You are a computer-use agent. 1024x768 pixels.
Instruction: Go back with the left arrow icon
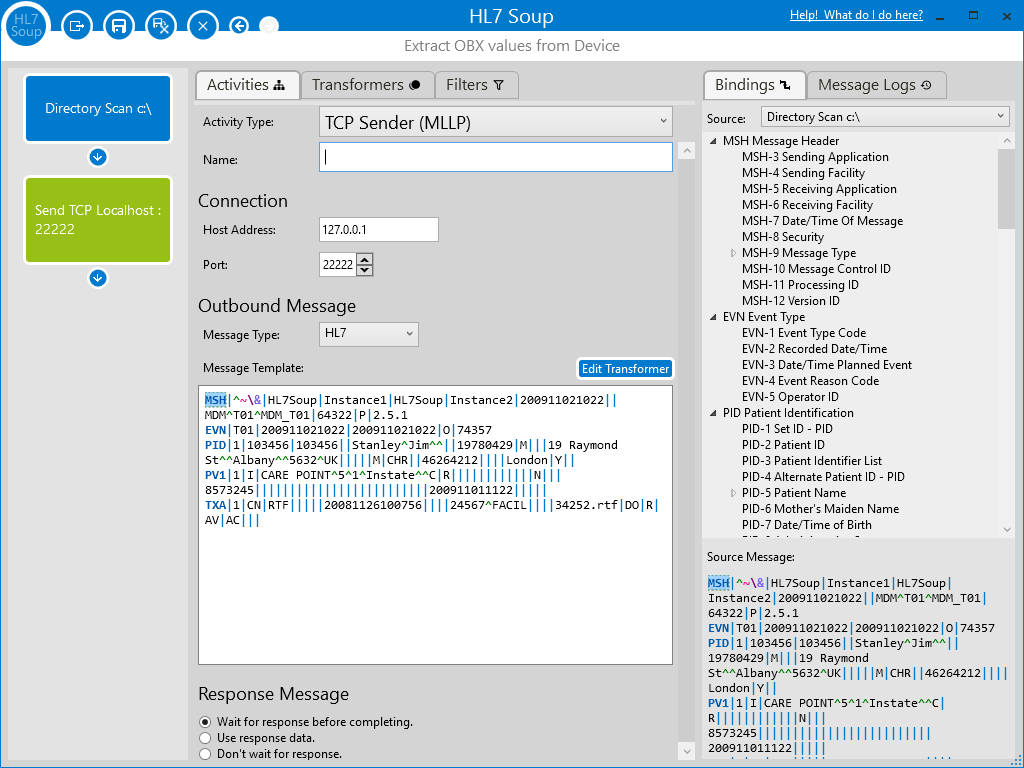click(x=238, y=26)
